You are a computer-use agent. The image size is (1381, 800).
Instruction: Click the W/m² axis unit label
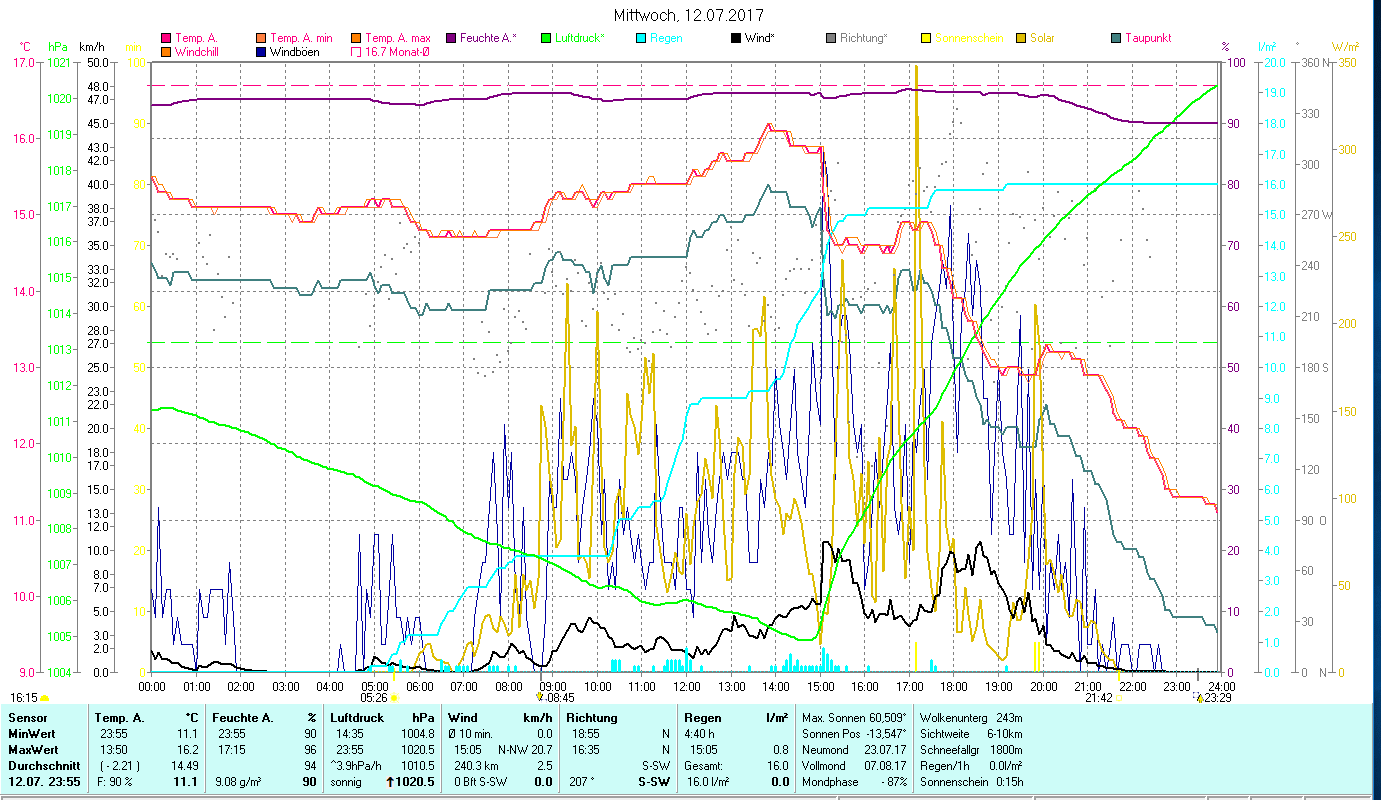pos(1345,46)
